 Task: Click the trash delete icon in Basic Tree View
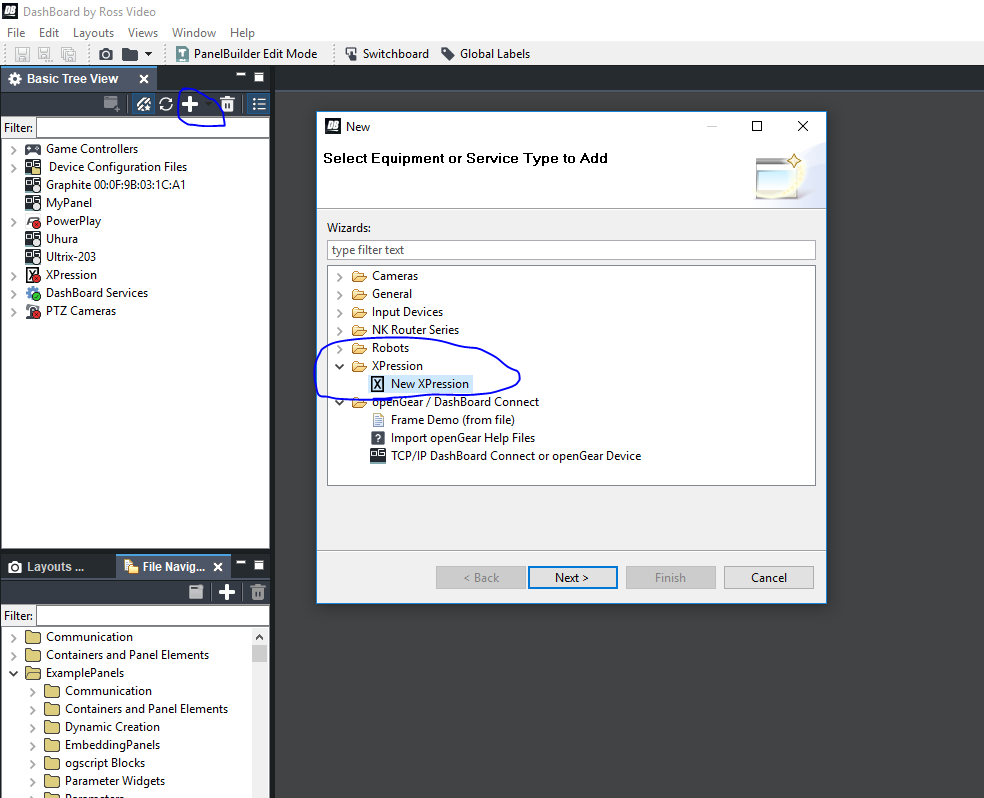pyautogui.click(x=227, y=104)
